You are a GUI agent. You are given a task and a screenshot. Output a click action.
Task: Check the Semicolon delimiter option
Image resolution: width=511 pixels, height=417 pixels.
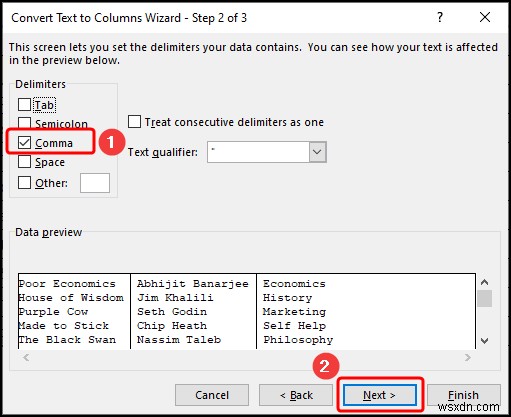(24, 122)
